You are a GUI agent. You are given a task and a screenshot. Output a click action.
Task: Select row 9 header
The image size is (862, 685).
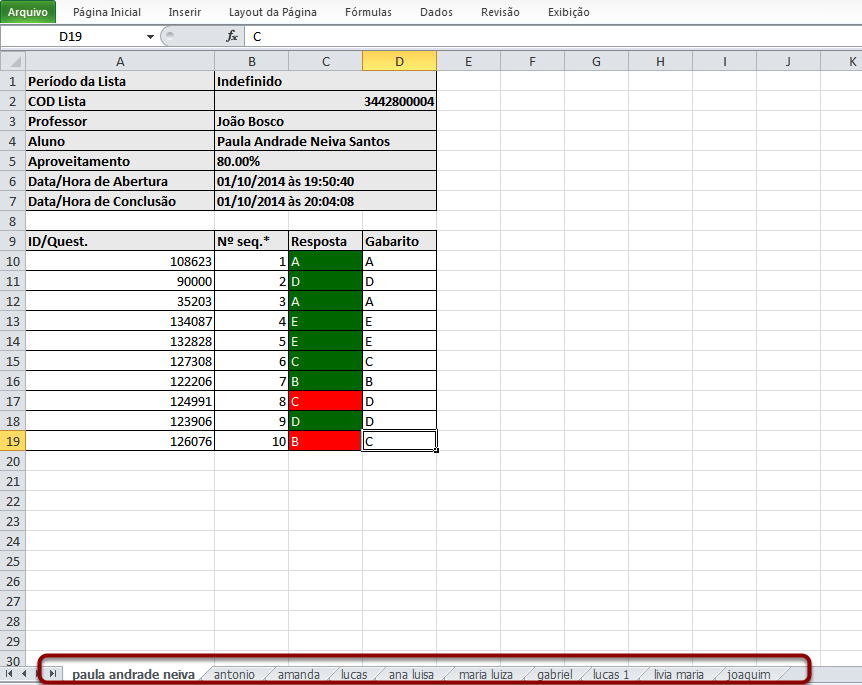tap(12, 241)
